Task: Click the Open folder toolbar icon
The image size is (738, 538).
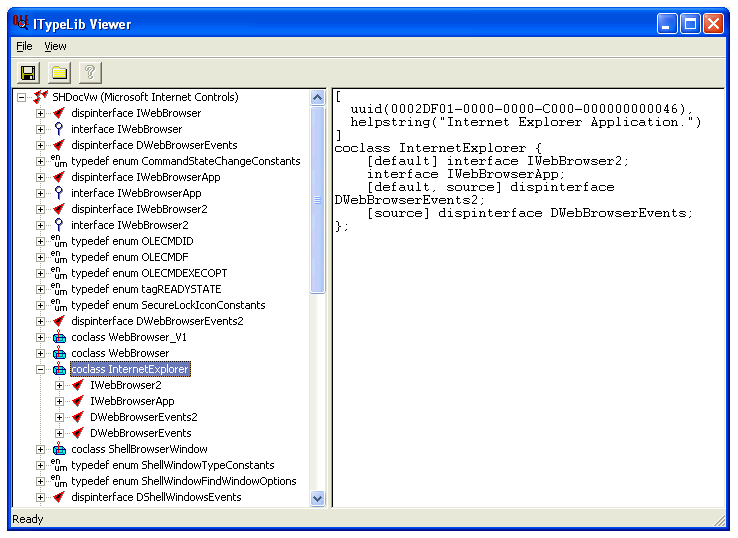Action: pyautogui.click(x=59, y=72)
